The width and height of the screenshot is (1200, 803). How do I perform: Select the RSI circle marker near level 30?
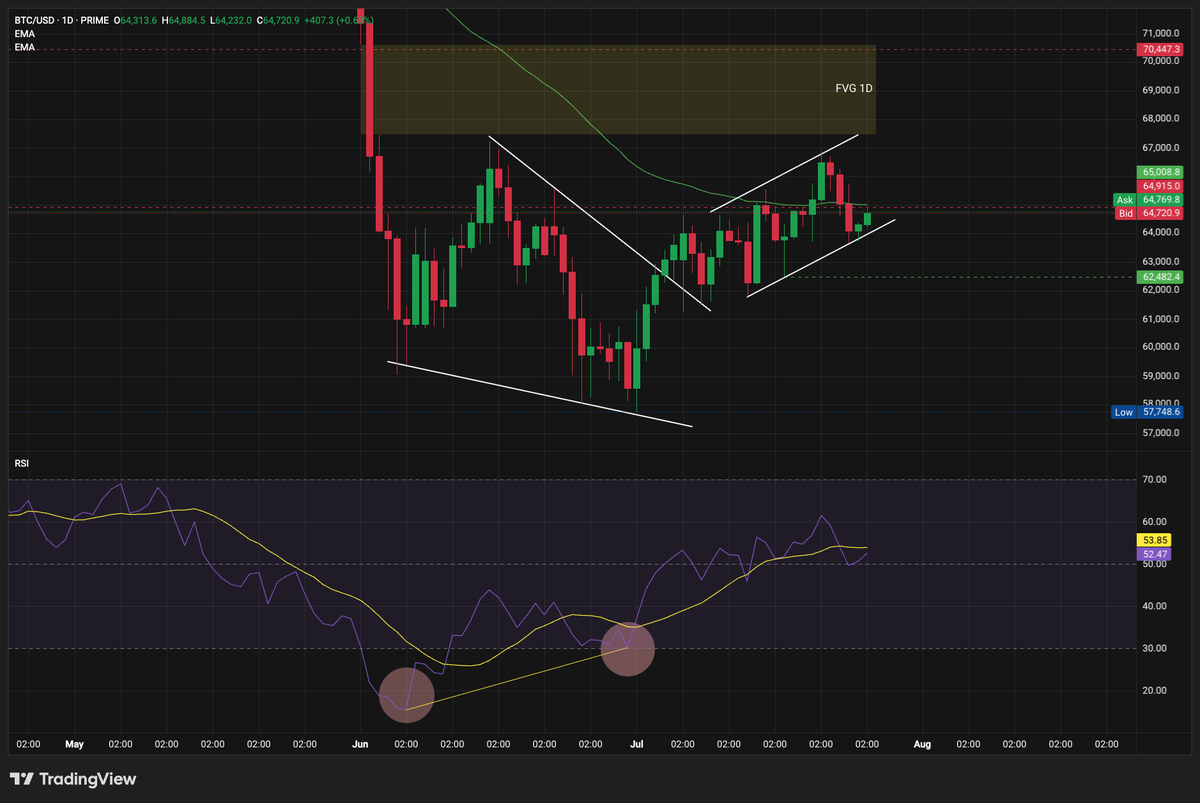627,649
